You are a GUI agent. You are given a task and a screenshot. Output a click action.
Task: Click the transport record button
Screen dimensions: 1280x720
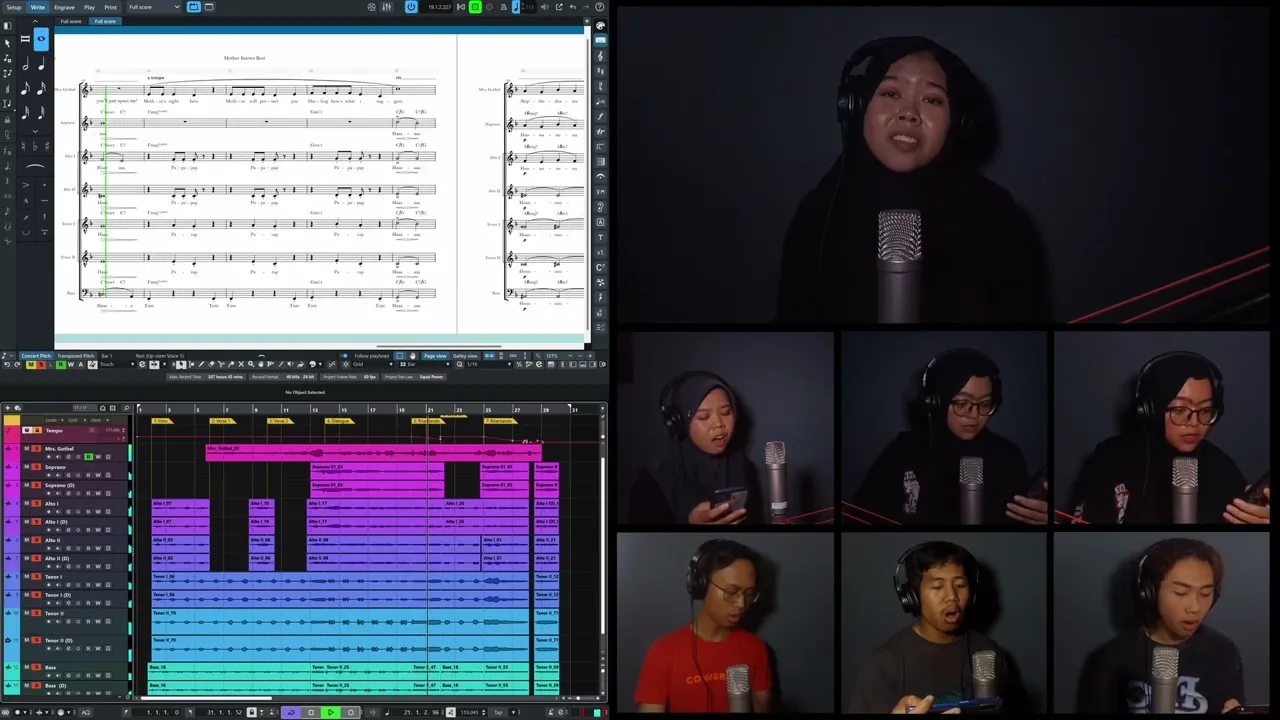point(350,712)
